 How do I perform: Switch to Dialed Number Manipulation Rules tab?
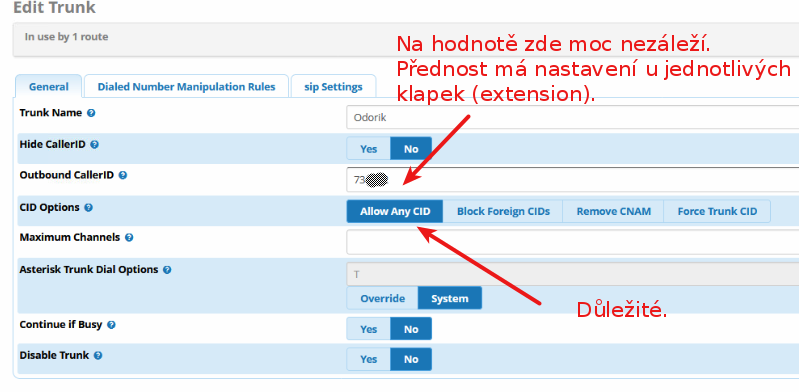187,87
